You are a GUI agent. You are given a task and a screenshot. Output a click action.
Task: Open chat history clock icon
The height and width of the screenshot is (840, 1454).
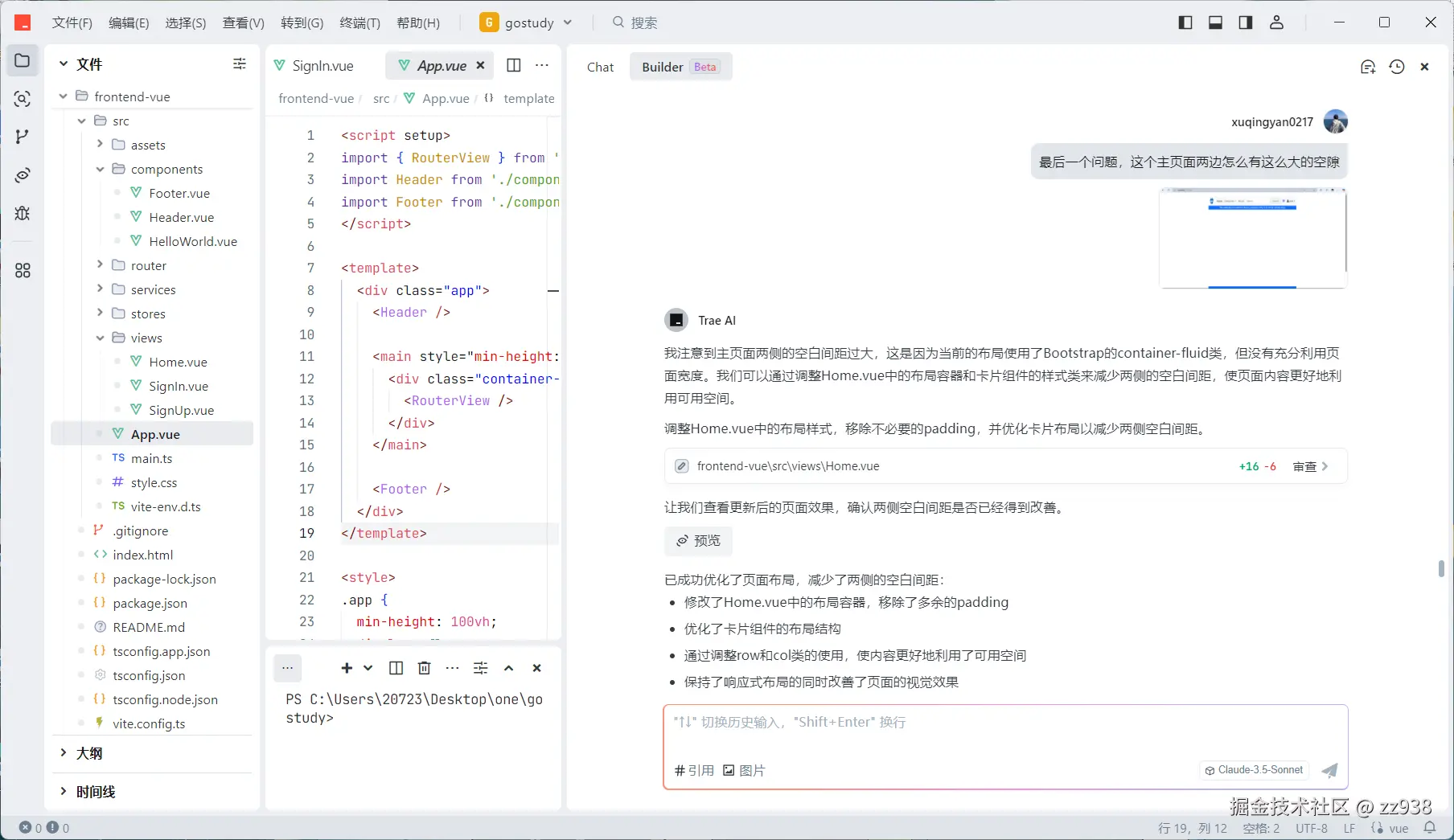coord(1397,67)
